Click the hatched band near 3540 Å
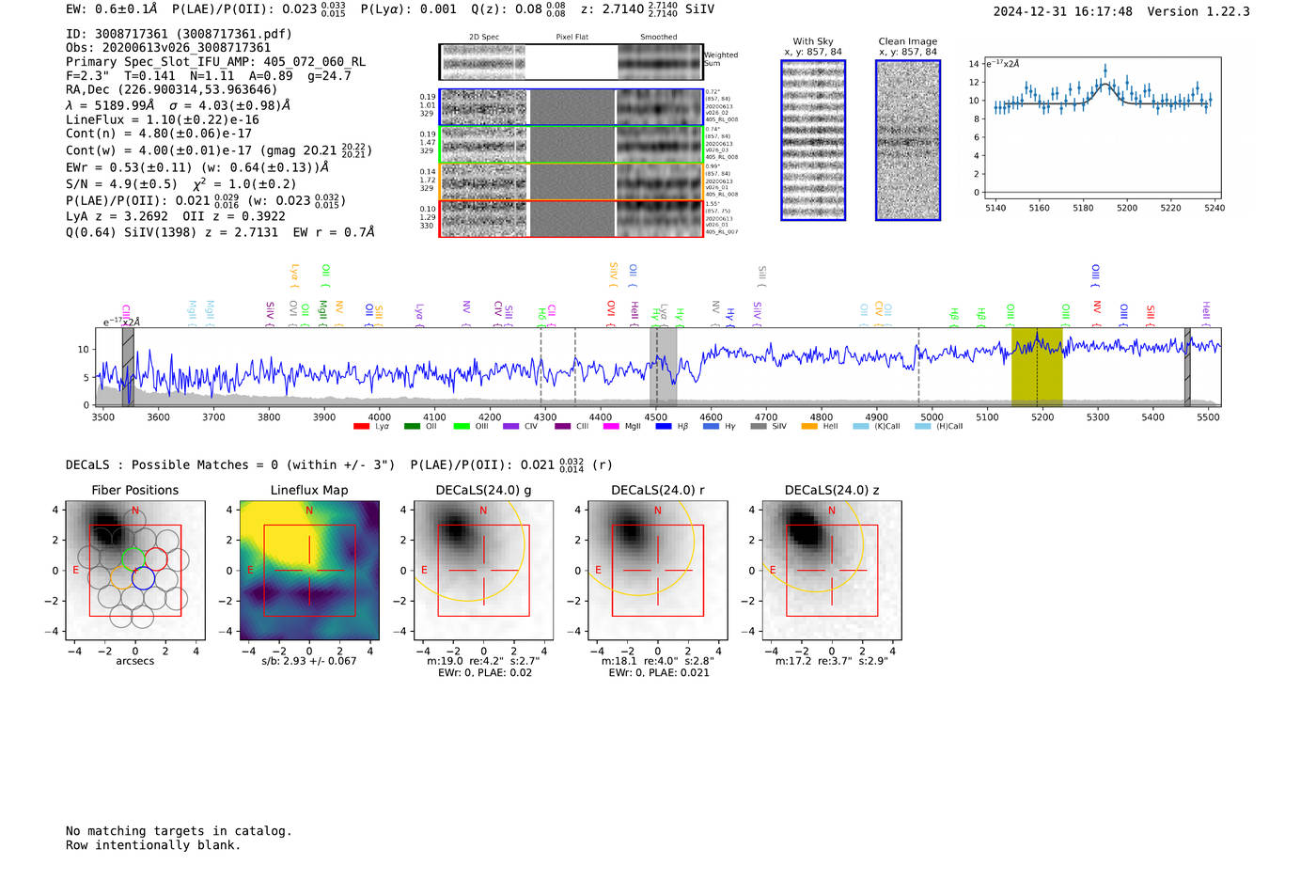 point(128,367)
